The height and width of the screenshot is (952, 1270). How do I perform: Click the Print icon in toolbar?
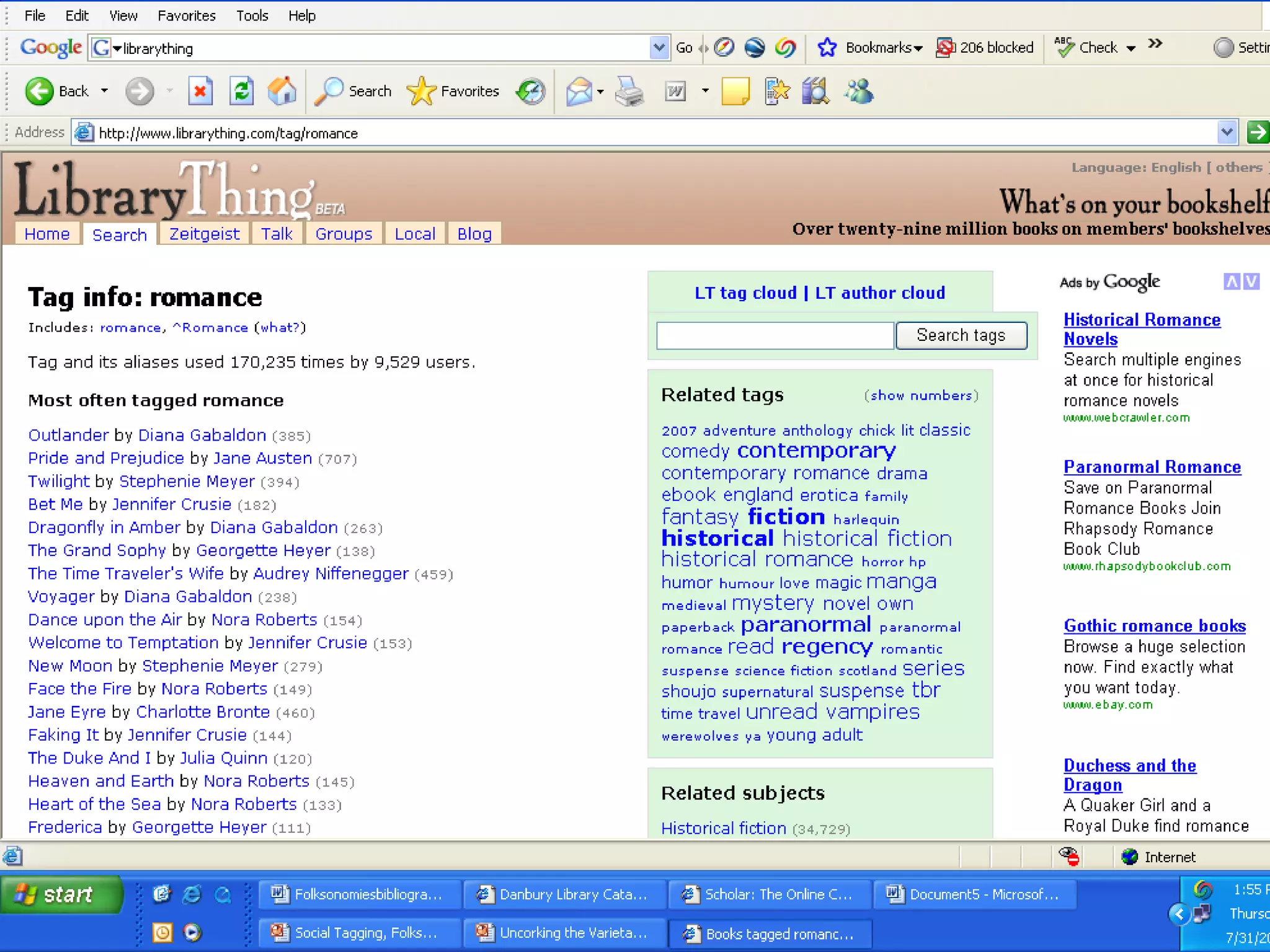629,92
